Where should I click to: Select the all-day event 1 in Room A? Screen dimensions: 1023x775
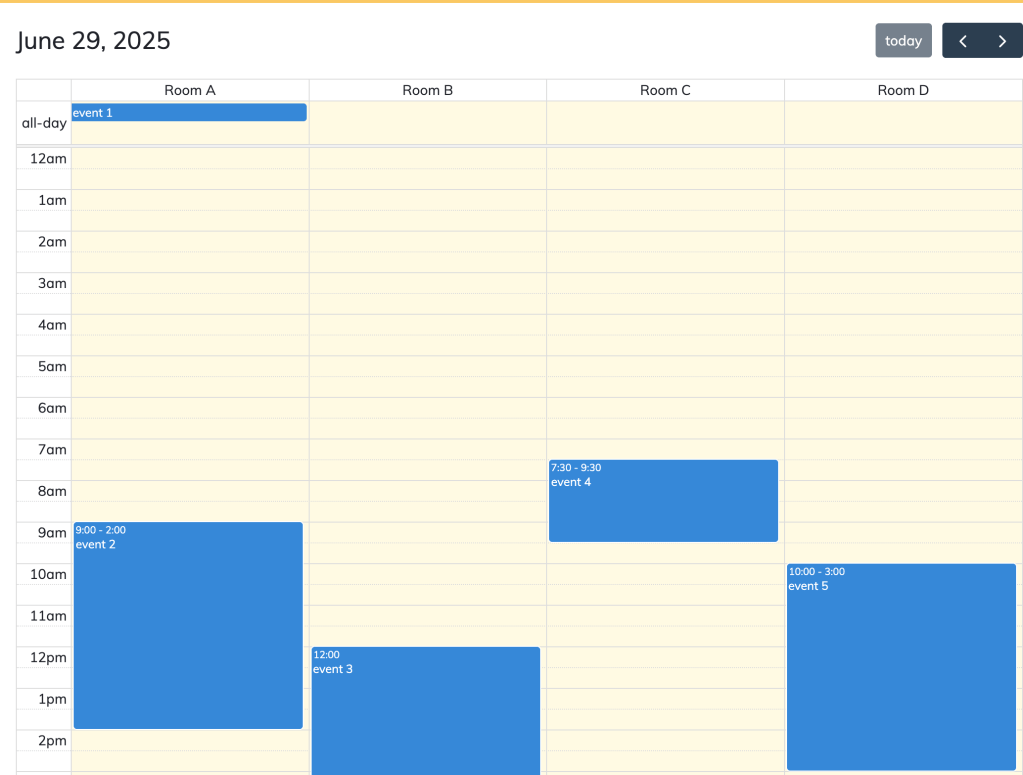(188, 112)
